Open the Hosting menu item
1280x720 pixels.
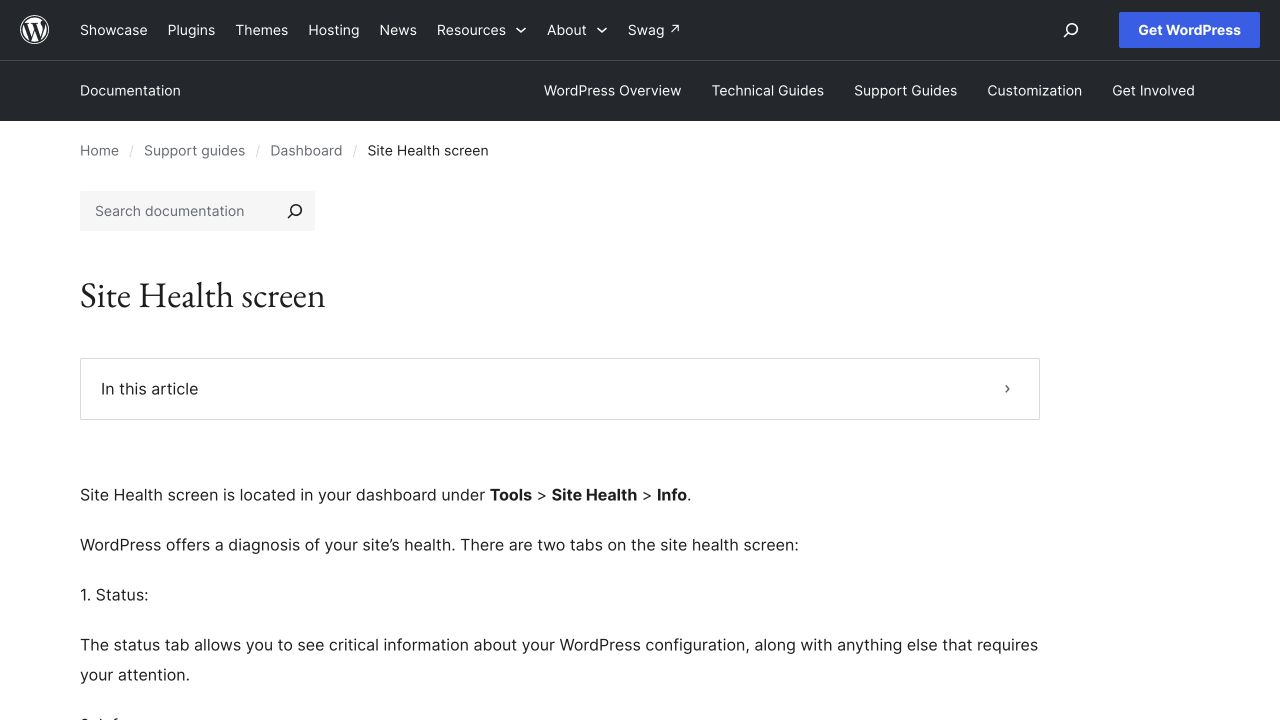(x=334, y=30)
